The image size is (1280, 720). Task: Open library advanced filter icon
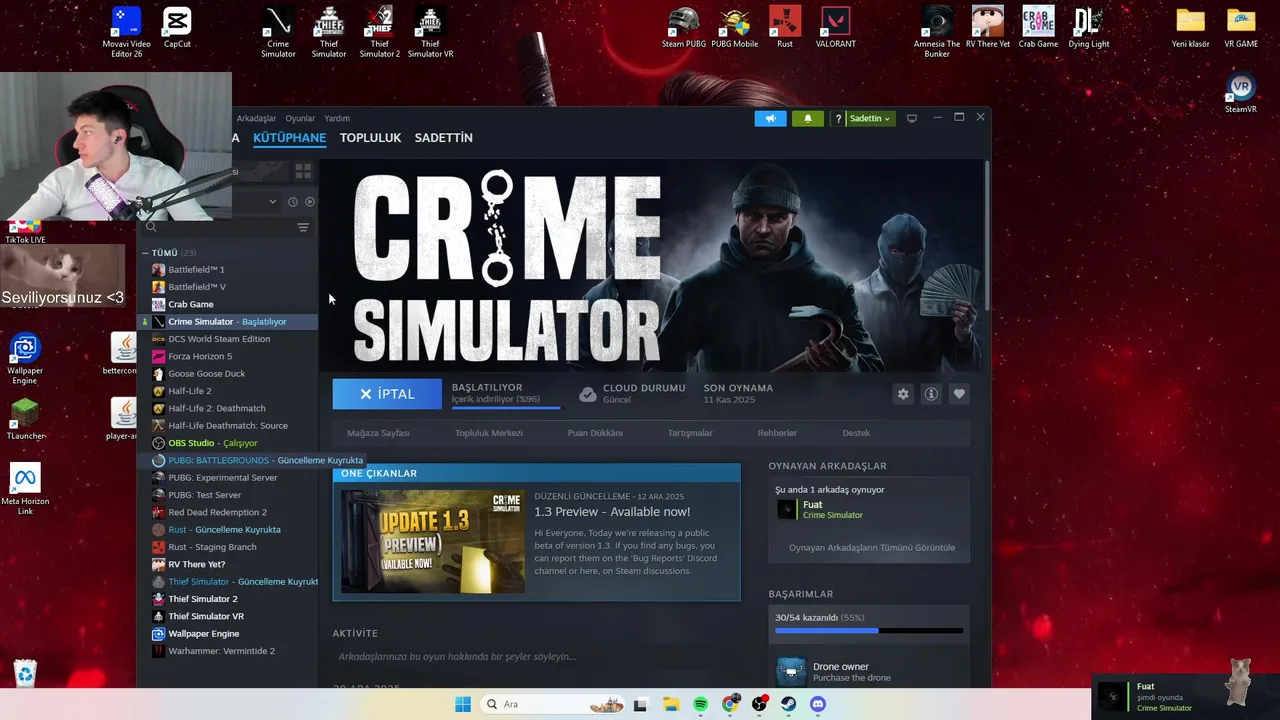[x=303, y=228]
